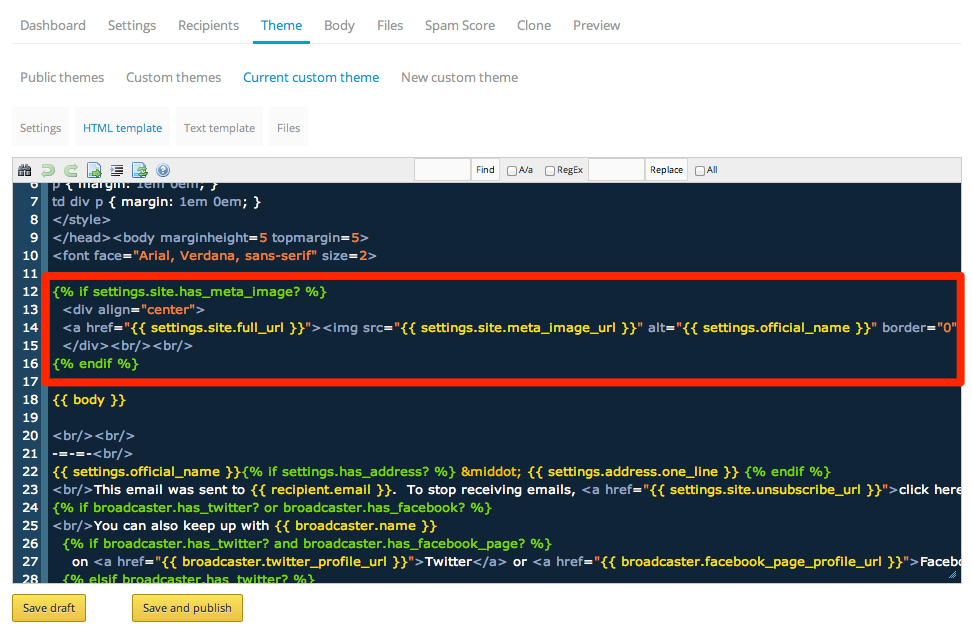972x643 pixels.
Task: Click Save and publish button
Action: click(187, 608)
